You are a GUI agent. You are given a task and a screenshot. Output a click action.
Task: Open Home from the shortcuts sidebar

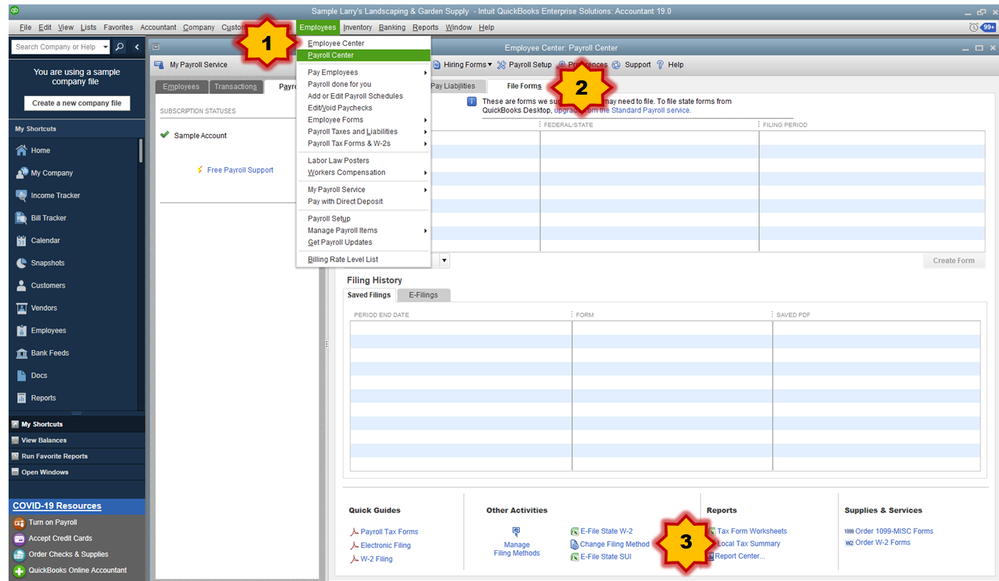(40, 150)
